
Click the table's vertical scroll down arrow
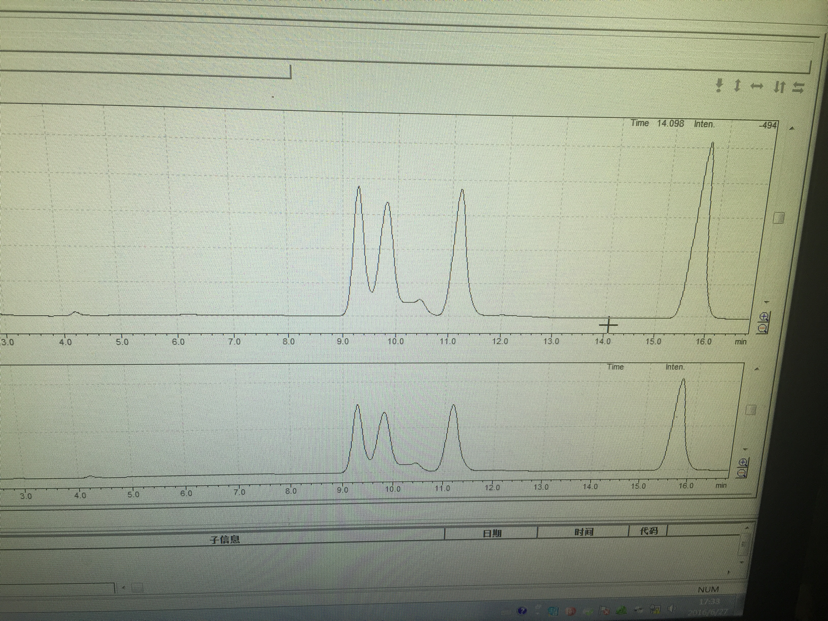(741, 562)
